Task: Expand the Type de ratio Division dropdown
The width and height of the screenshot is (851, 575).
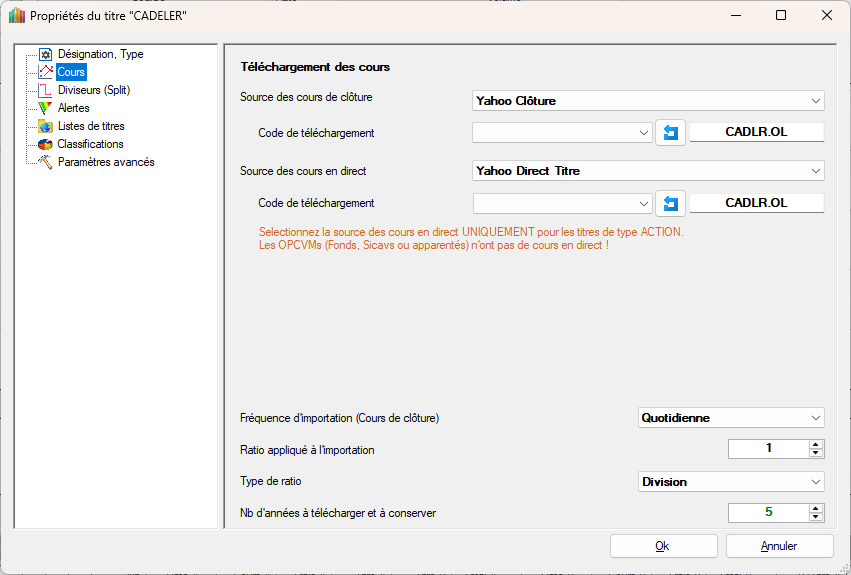Action: tap(731, 482)
